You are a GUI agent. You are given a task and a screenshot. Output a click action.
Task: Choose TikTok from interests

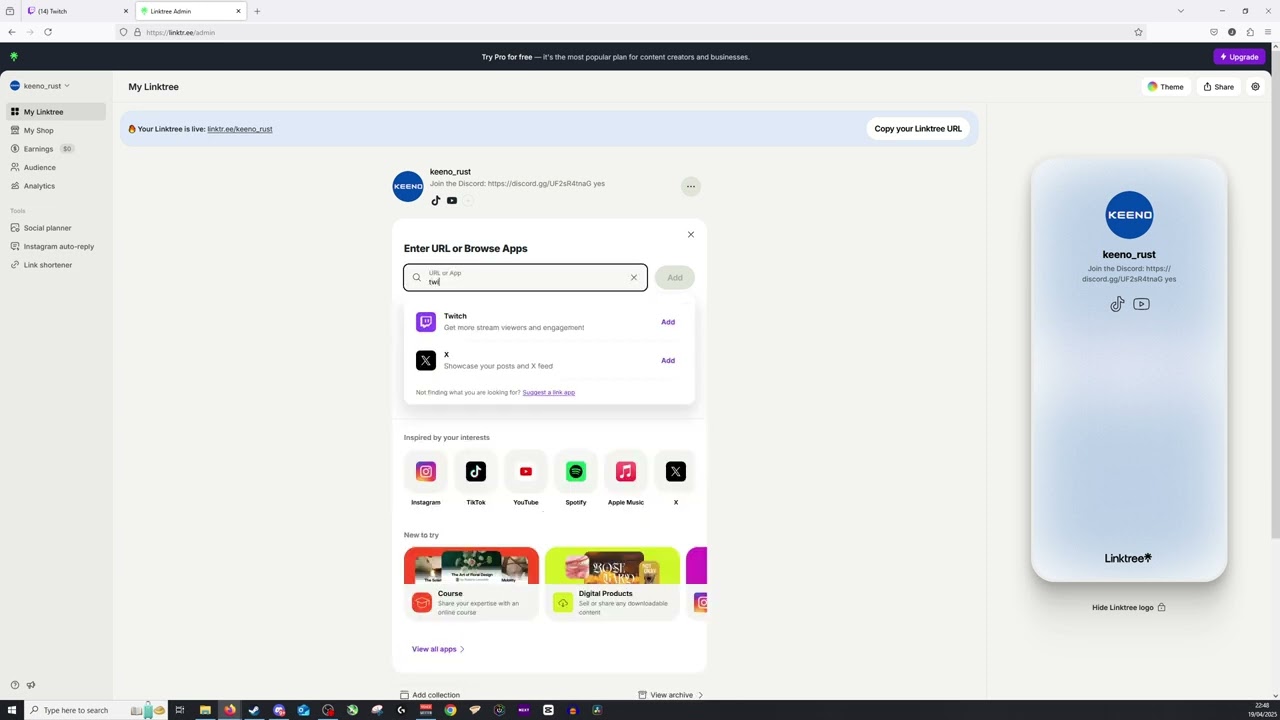[476, 479]
